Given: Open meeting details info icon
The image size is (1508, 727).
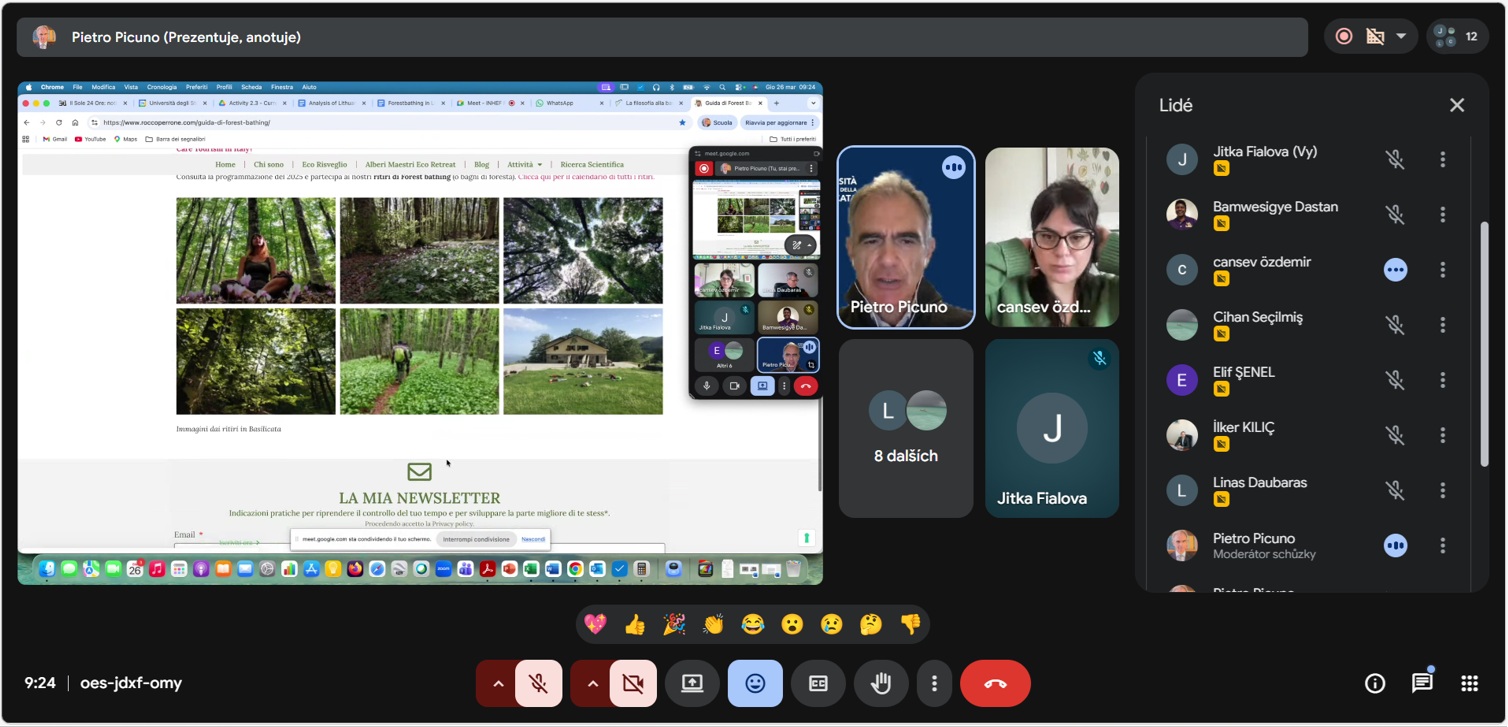Looking at the screenshot, I should pyautogui.click(x=1375, y=684).
